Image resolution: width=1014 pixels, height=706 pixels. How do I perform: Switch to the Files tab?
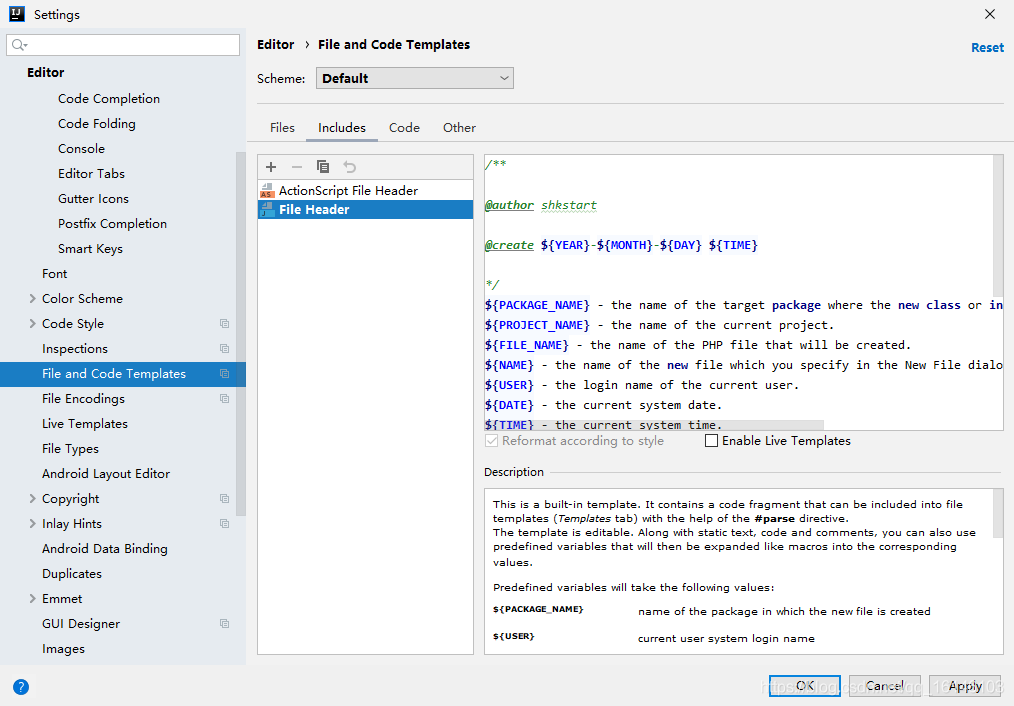tap(282, 128)
